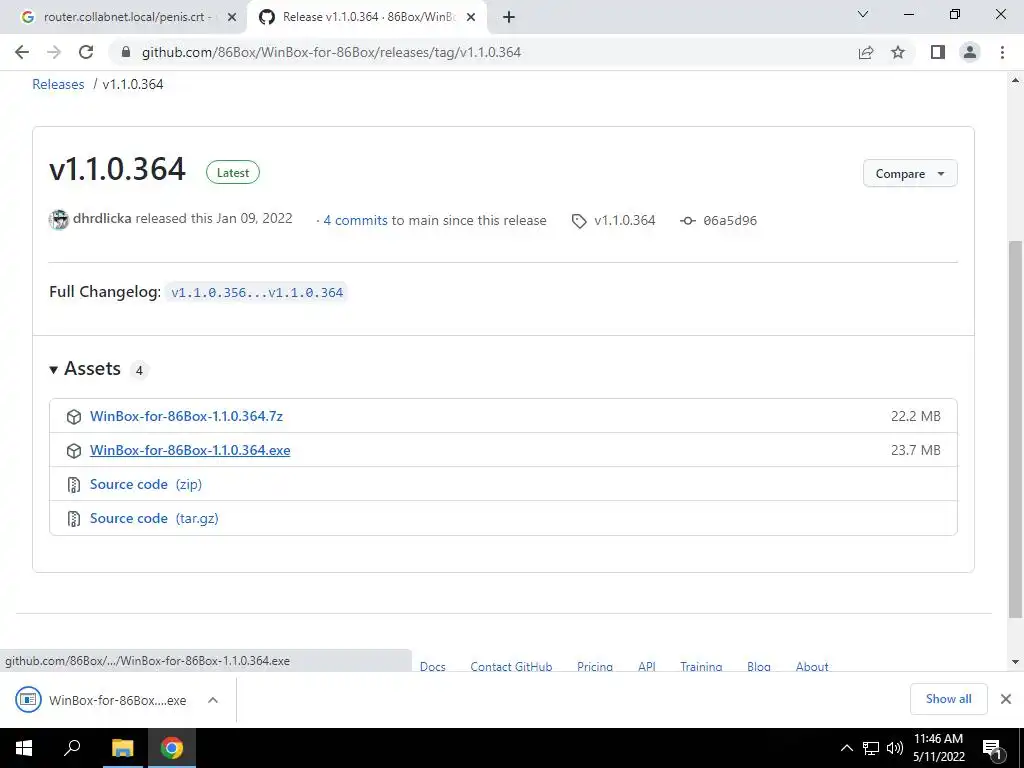
Task: View site security padlock info
Action: click(126, 52)
